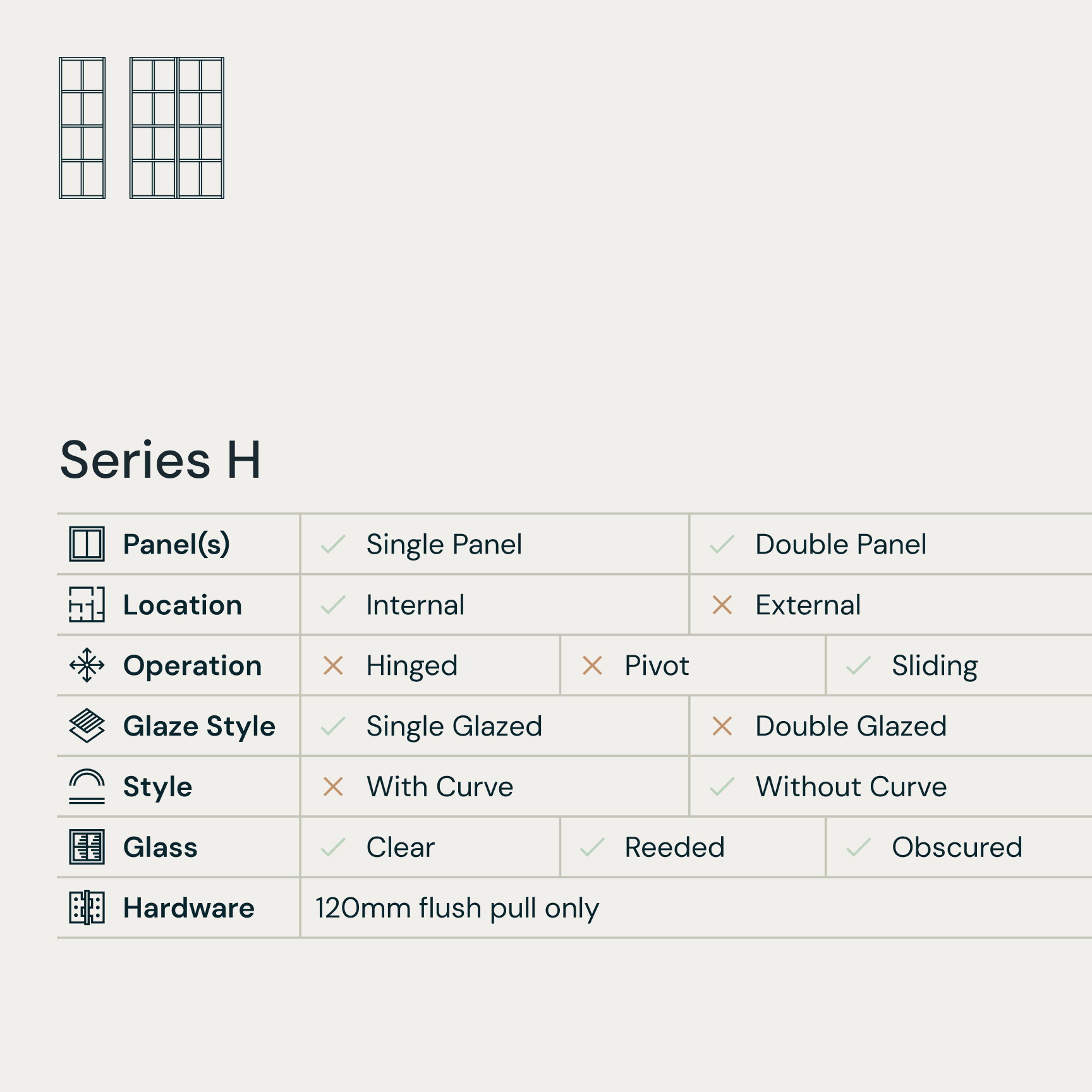Click the checkmark beside Sliding
This screenshot has height=1092, width=1092.
click(x=858, y=665)
